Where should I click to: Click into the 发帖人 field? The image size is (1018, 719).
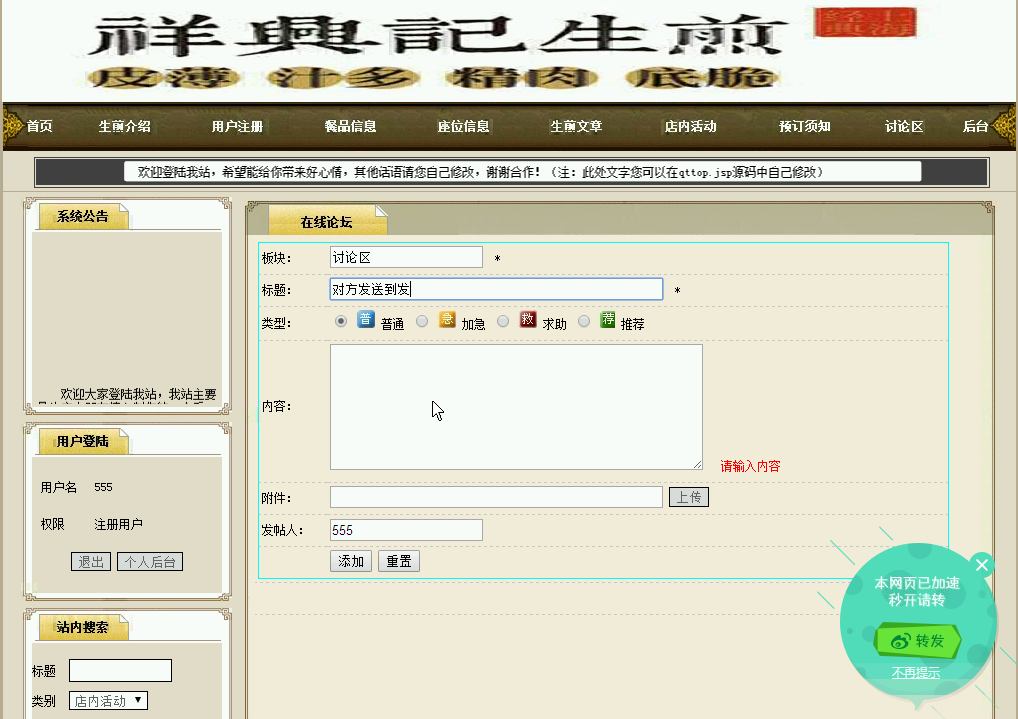tap(406, 530)
